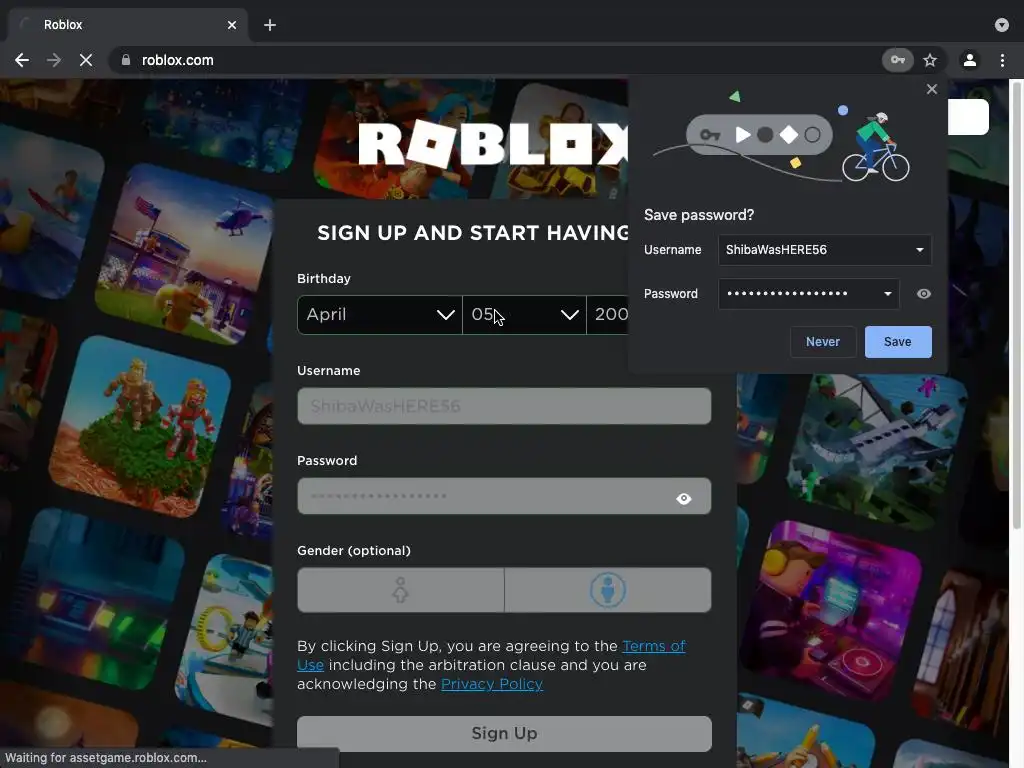
Task: Click the ROBLOX logo
Action: (x=493, y=144)
